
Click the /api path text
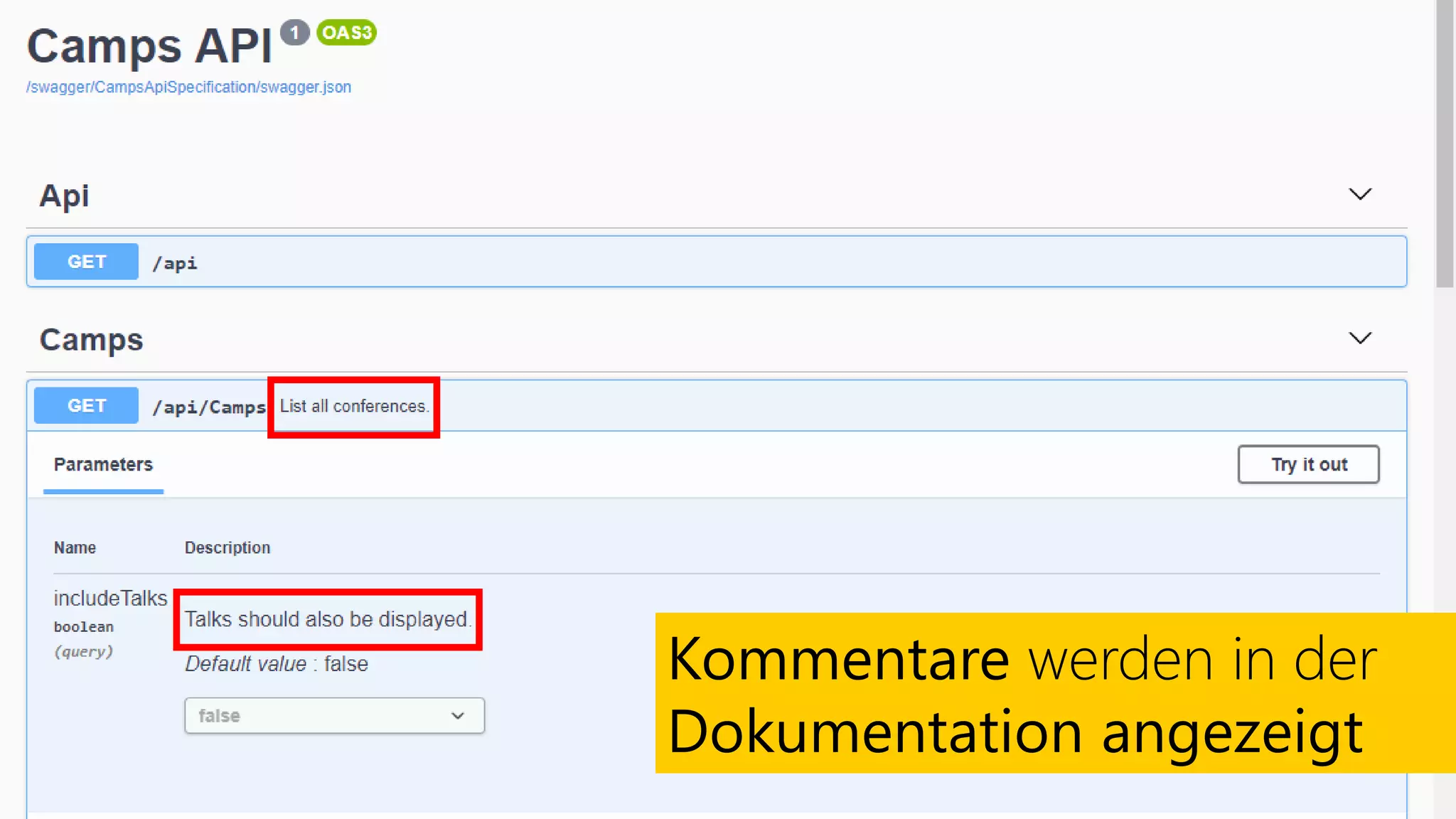click(x=175, y=263)
